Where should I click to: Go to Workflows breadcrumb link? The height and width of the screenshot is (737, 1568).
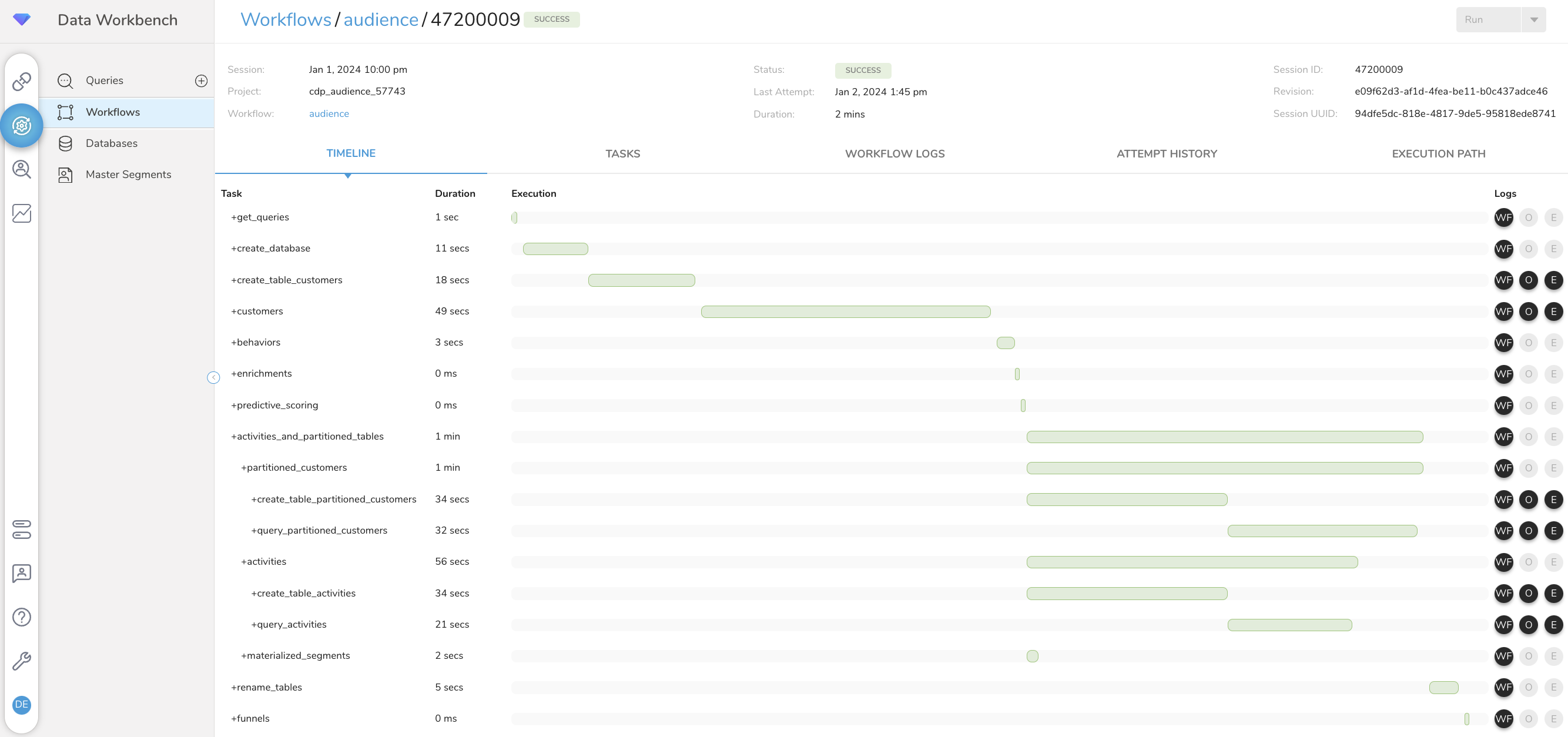[286, 19]
